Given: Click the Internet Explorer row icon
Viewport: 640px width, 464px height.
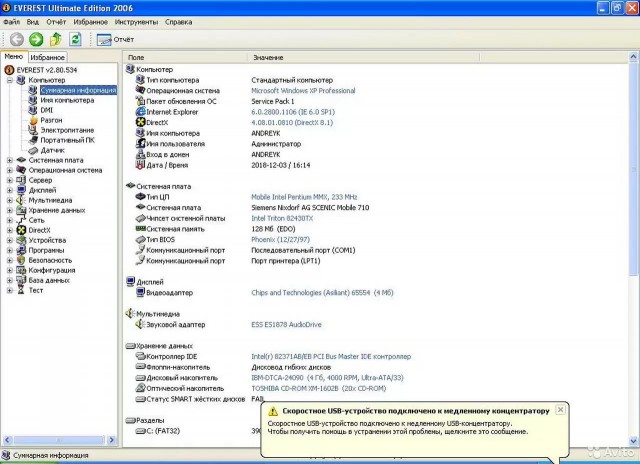Looking at the screenshot, I should [x=140, y=111].
